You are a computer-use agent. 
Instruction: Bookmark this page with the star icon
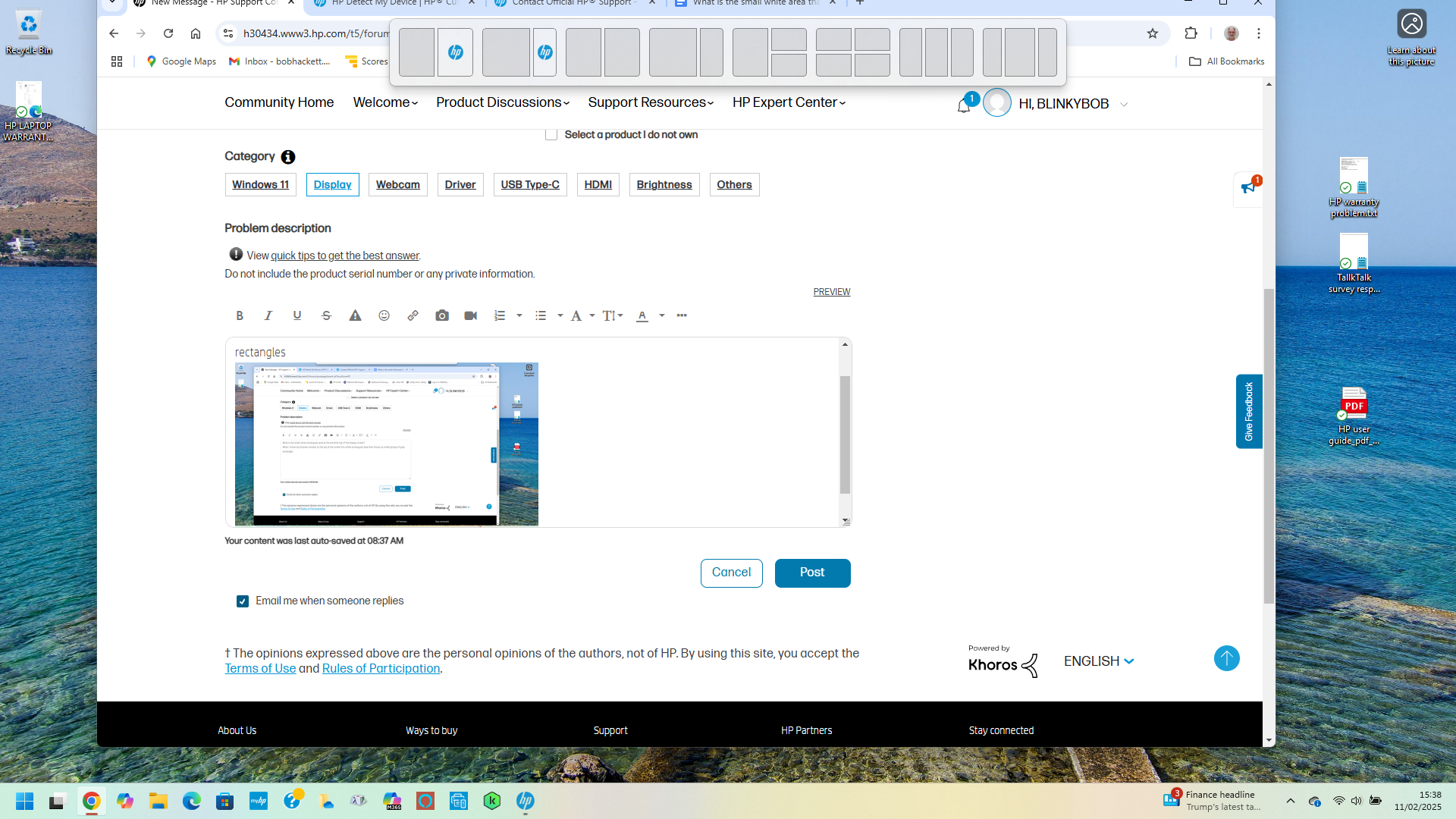1153,33
